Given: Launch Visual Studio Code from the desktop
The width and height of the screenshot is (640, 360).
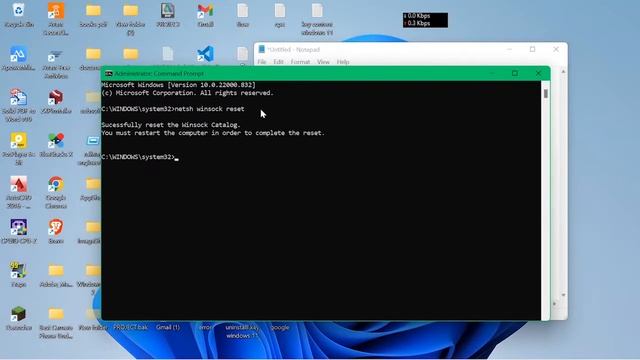Looking at the screenshot, I should pos(205,54).
